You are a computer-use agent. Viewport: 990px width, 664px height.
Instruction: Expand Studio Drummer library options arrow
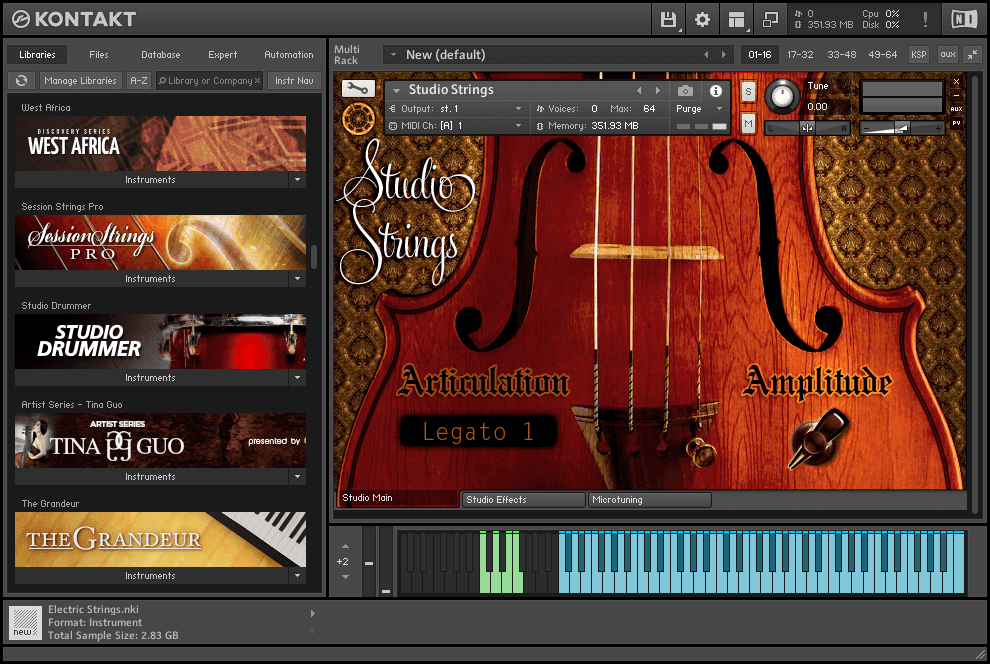297,378
